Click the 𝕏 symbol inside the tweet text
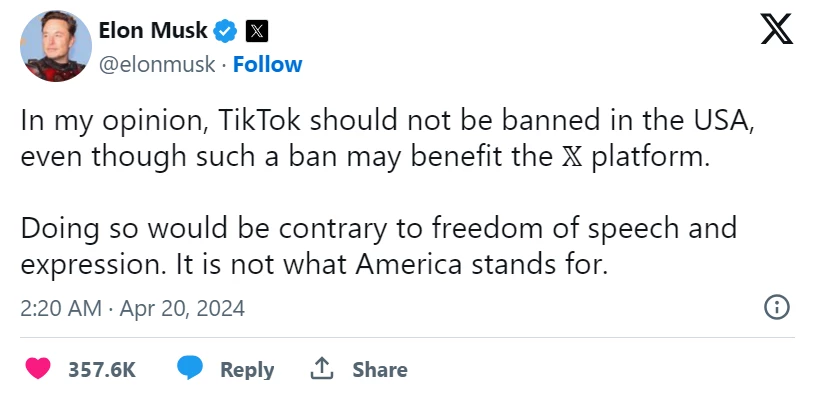815x398 pixels. pyautogui.click(x=572, y=157)
